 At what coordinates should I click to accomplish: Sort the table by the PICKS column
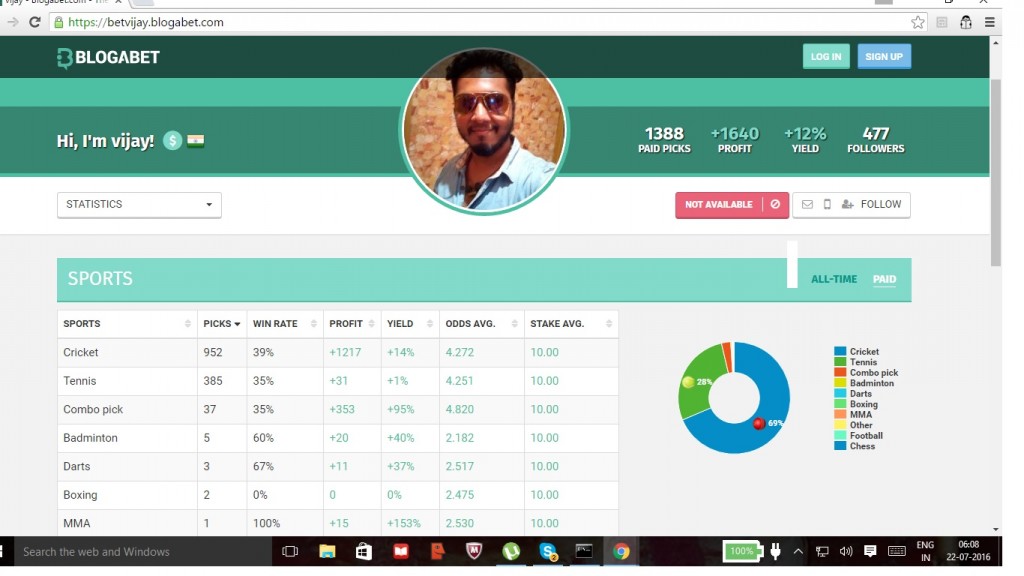coord(222,324)
